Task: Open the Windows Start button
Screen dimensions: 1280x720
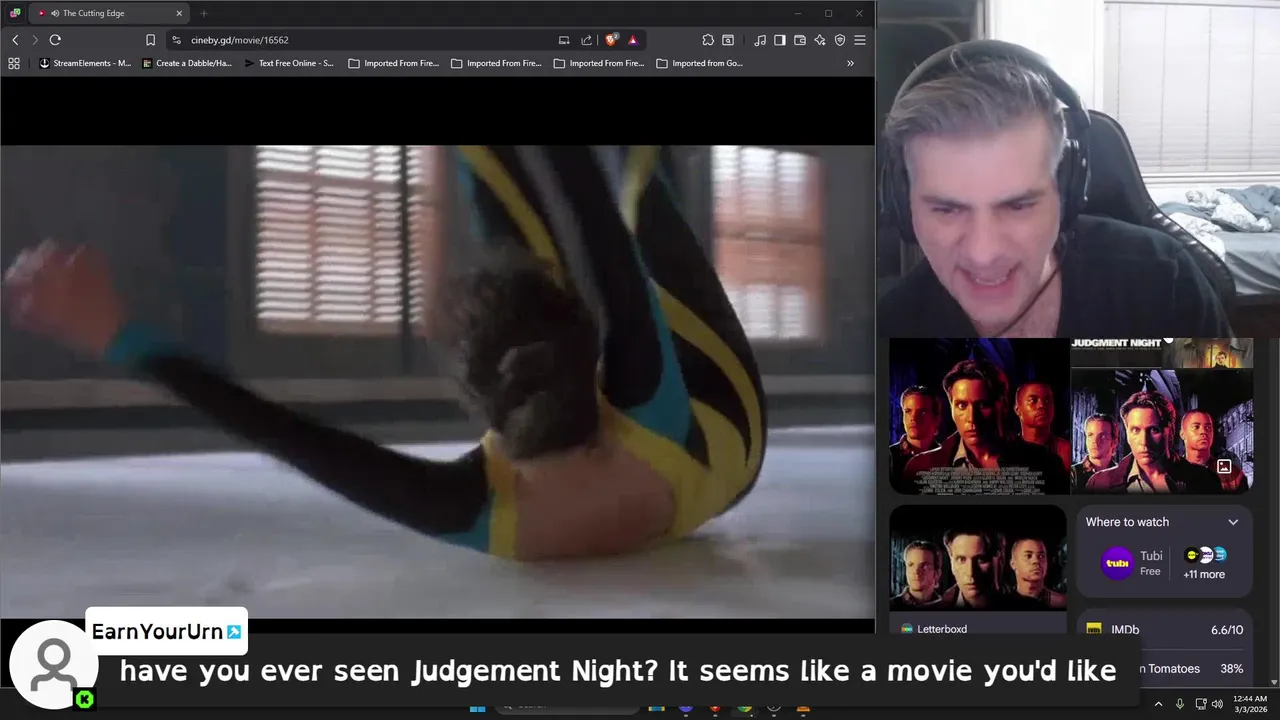Action: pyautogui.click(x=477, y=708)
